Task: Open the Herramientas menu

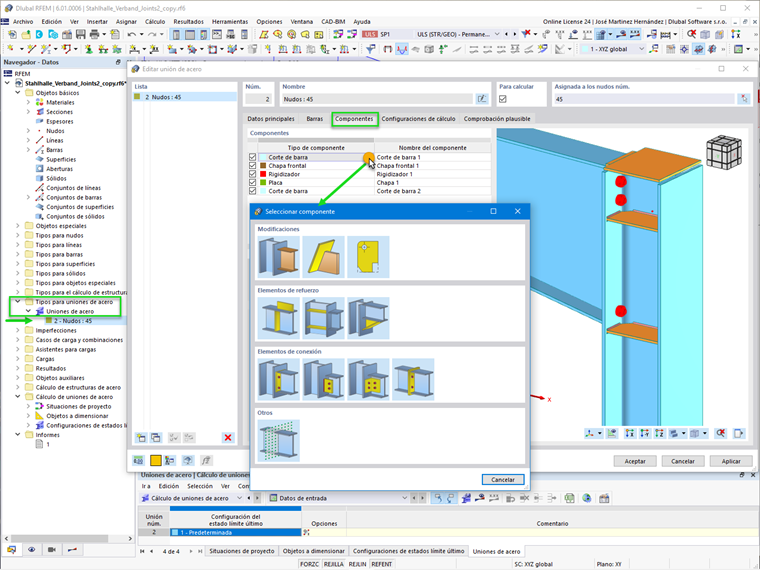Action: point(230,22)
